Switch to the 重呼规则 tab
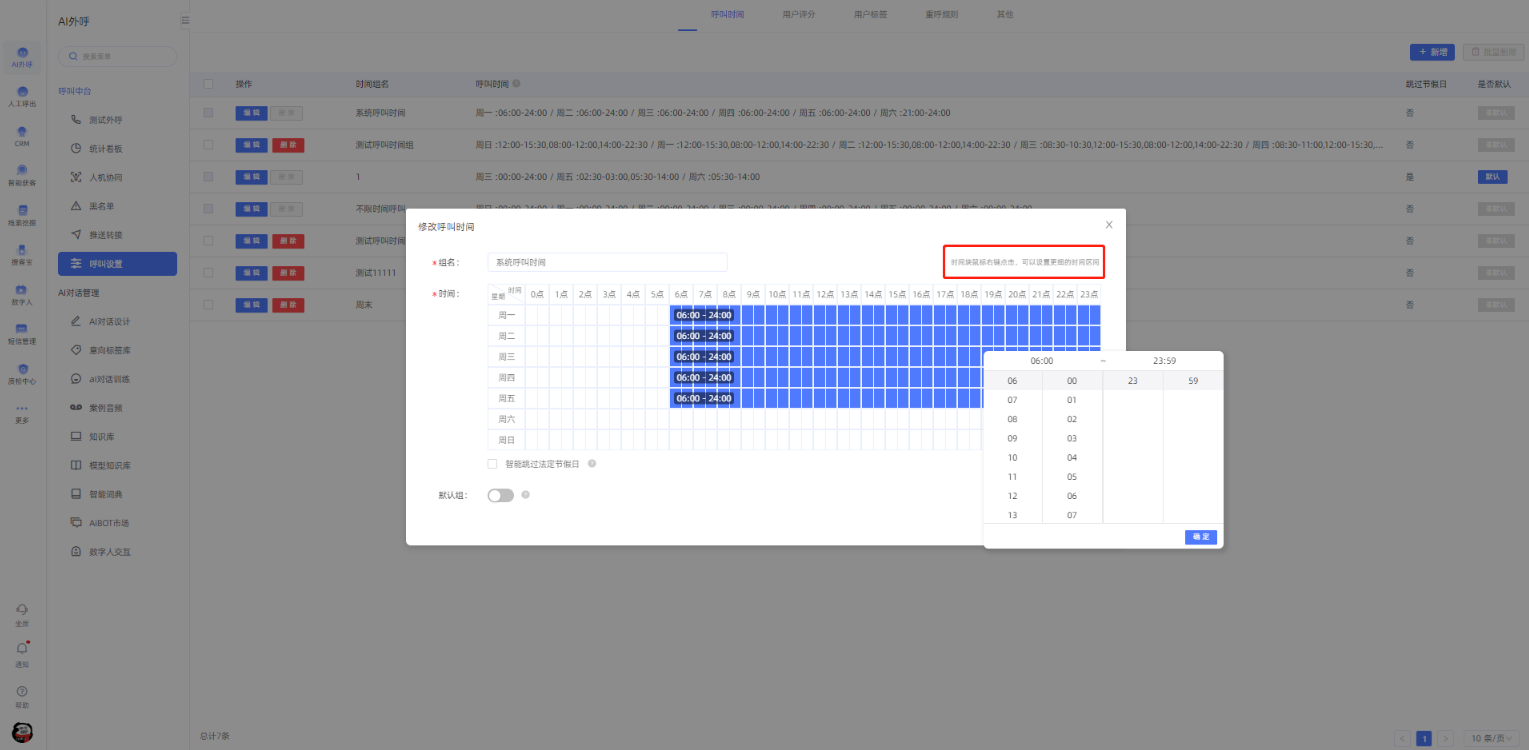Screen dimensions: 1529x750 coord(941,15)
